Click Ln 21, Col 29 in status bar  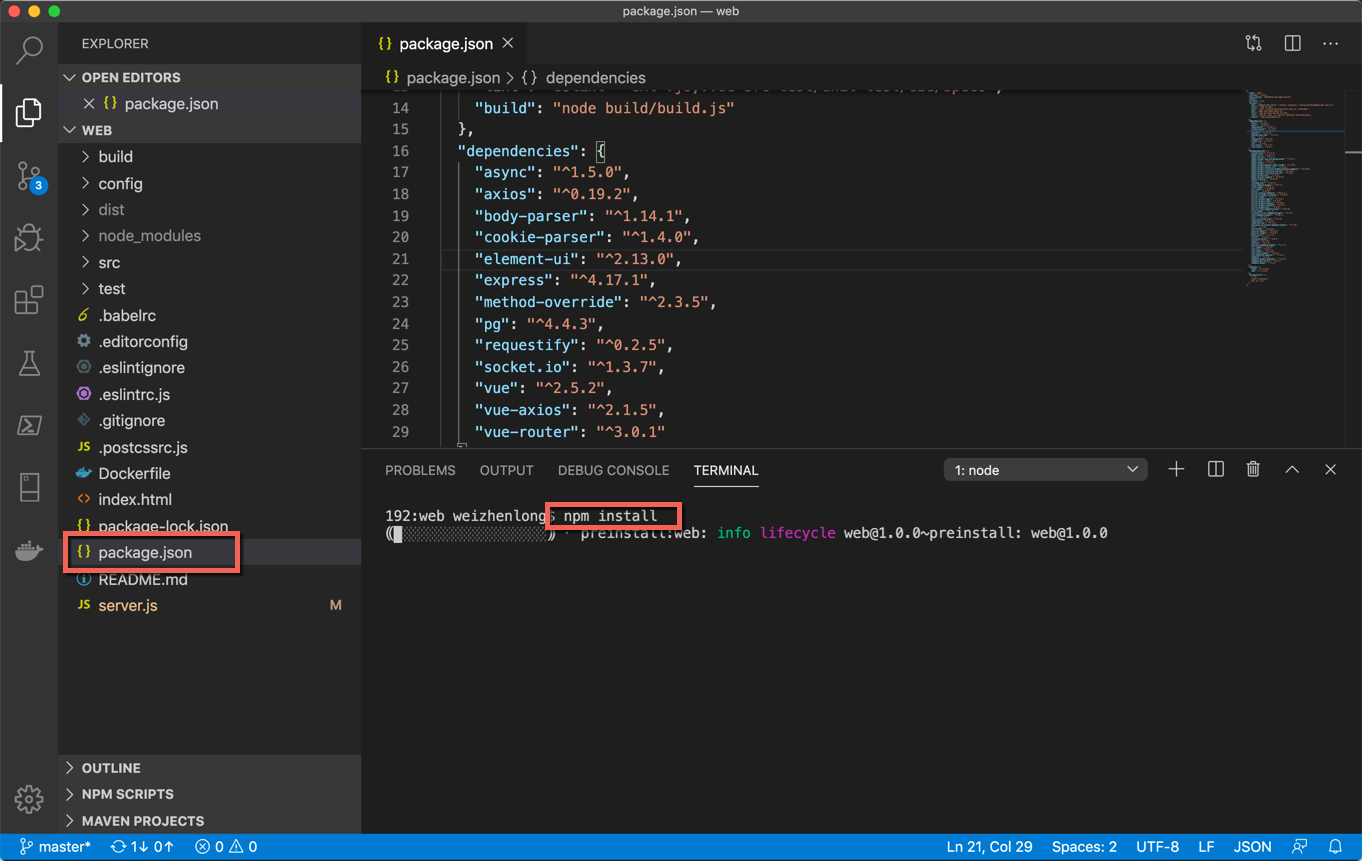(x=989, y=846)
